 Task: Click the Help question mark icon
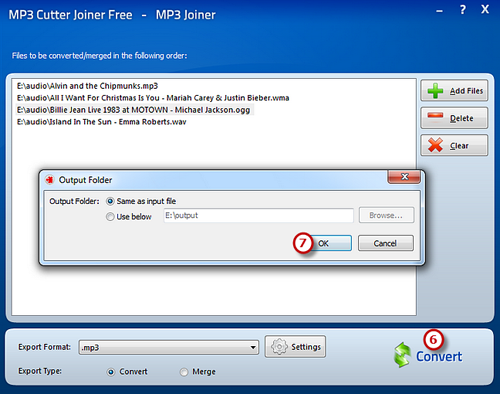[463, 10]
